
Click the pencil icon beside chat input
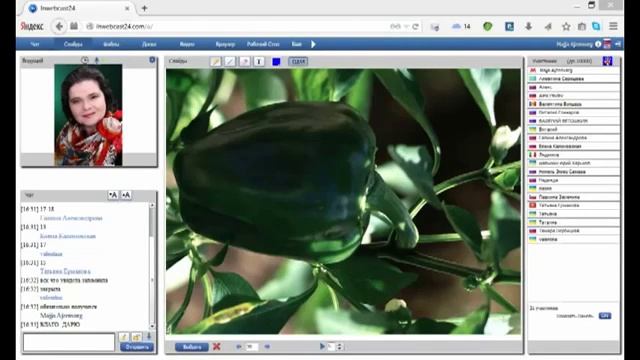click(124, 337)
